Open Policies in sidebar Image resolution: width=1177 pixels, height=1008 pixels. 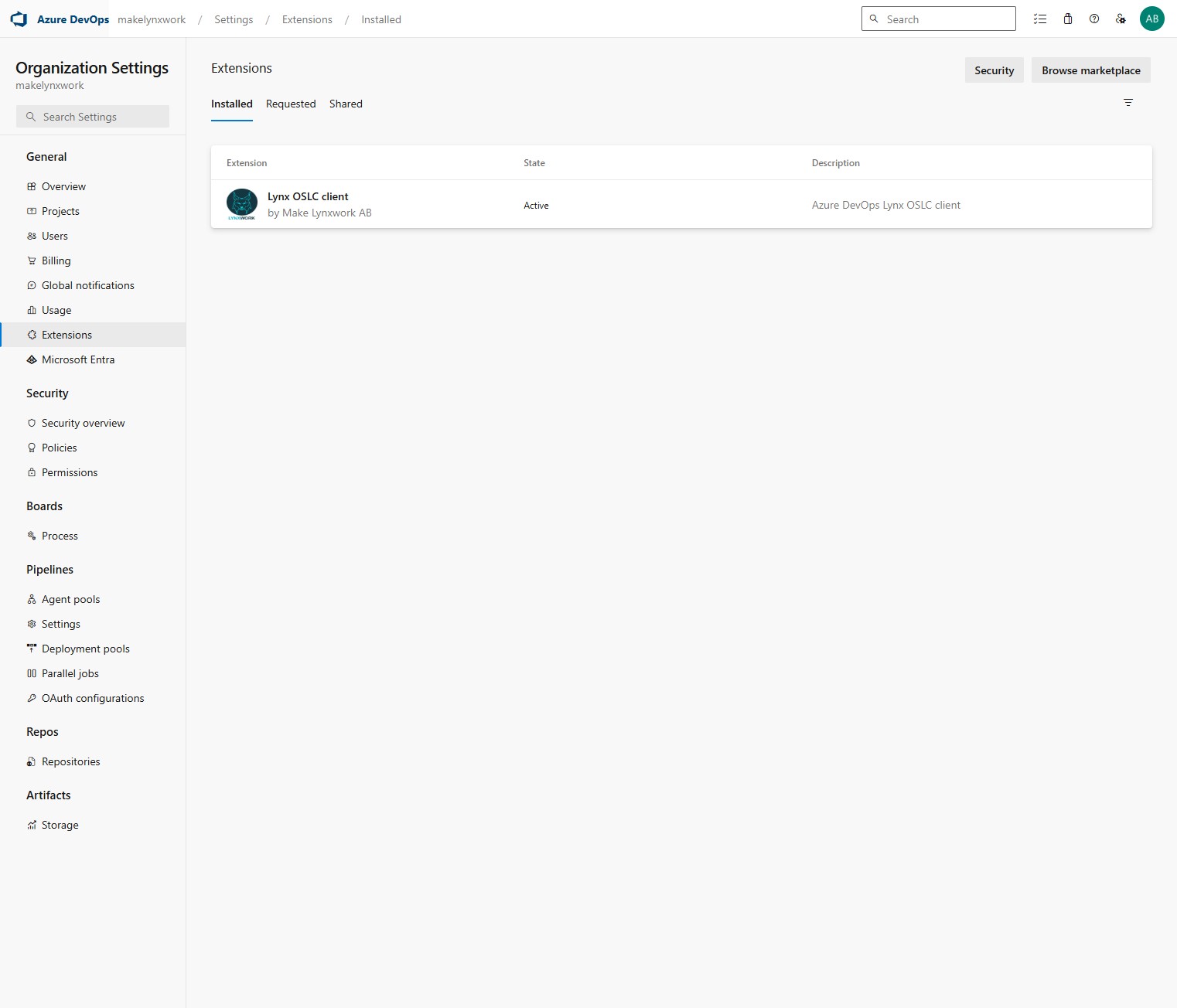(93, 448)
